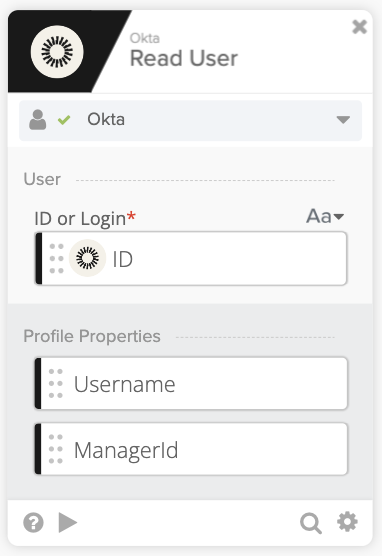Grab the Username field drag handle
The image size is (382, 556).
click(x=56, y=383)
